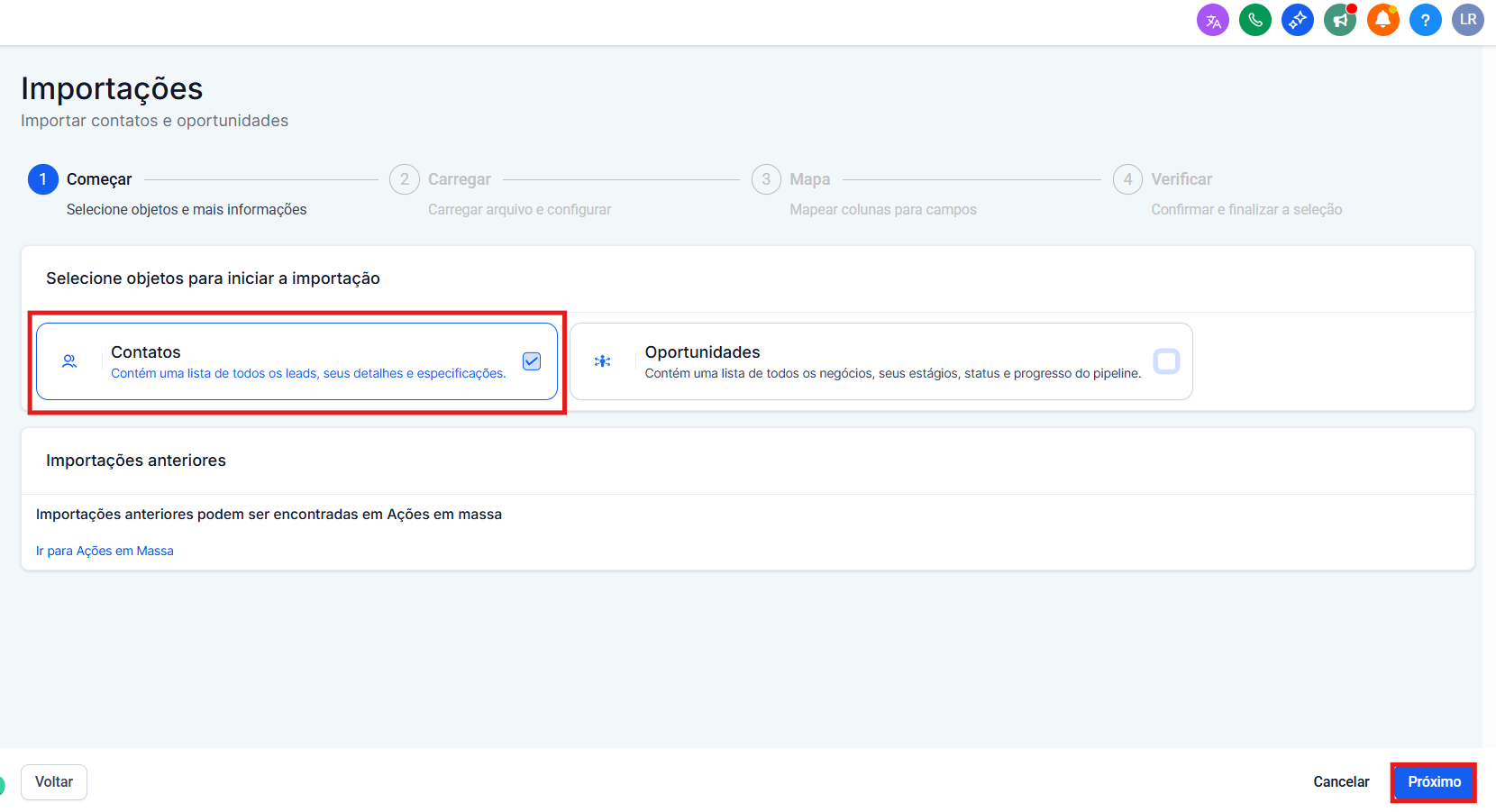Click the Voltar button
This screenshot has height=812, width=1496.
tap(54, 781)
